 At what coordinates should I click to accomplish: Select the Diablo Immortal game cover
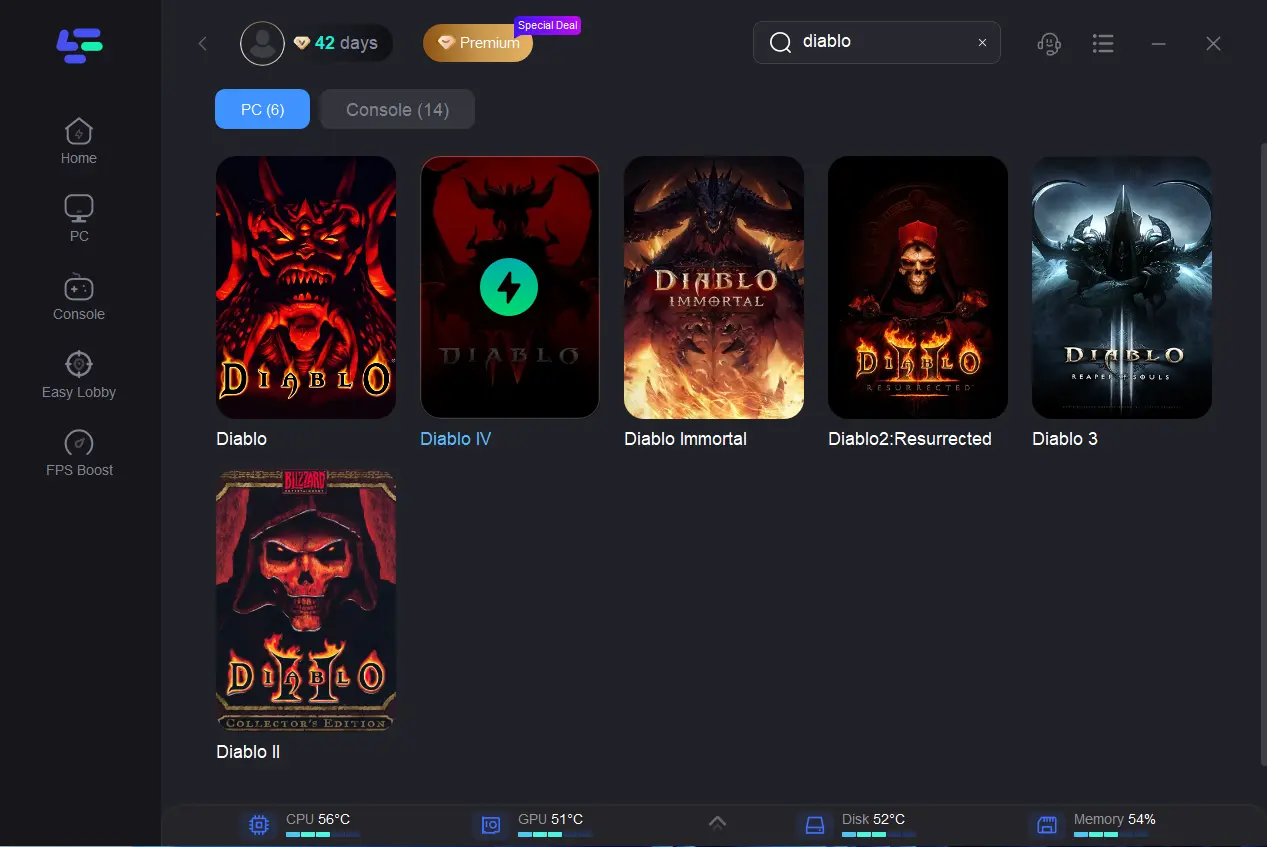(713, 287)
